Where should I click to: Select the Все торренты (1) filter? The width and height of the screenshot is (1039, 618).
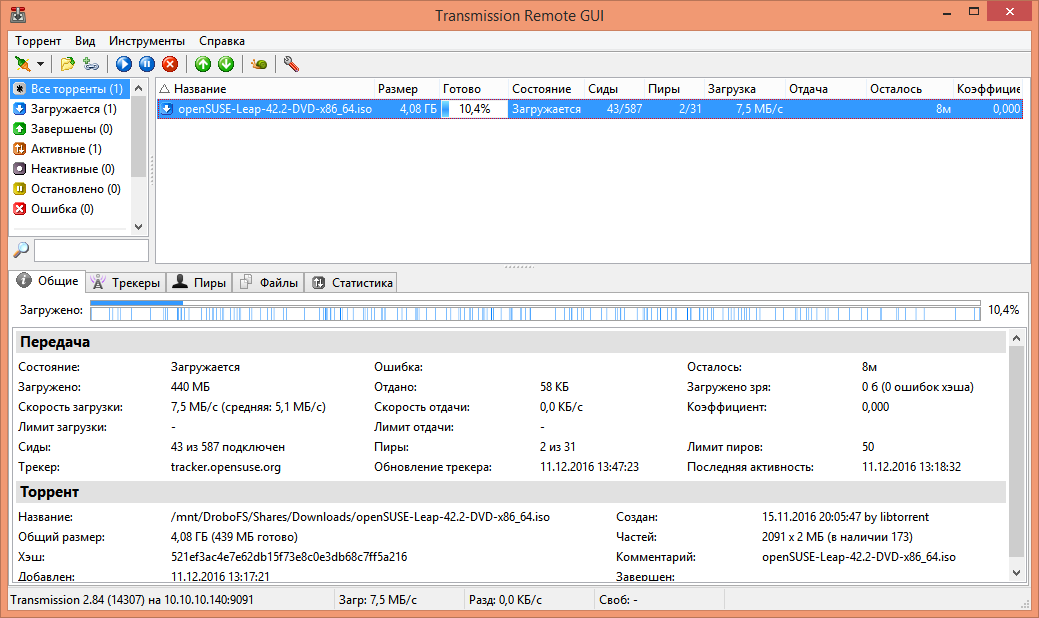tap(70, 89)
